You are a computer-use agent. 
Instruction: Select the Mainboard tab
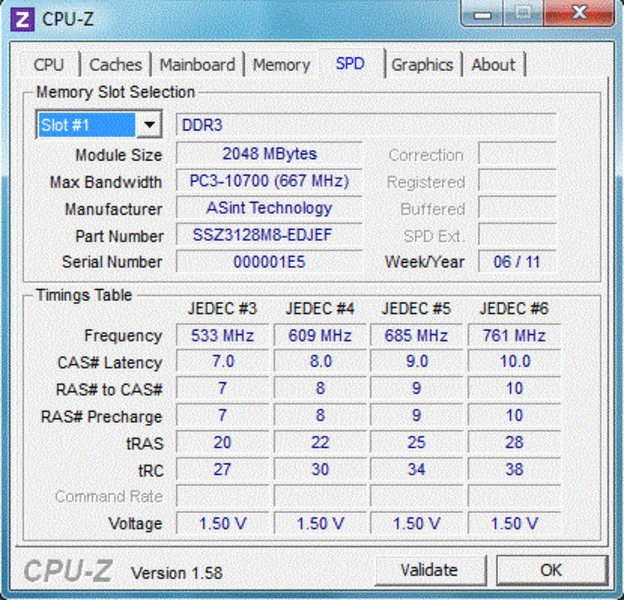[x=197, y=65]
